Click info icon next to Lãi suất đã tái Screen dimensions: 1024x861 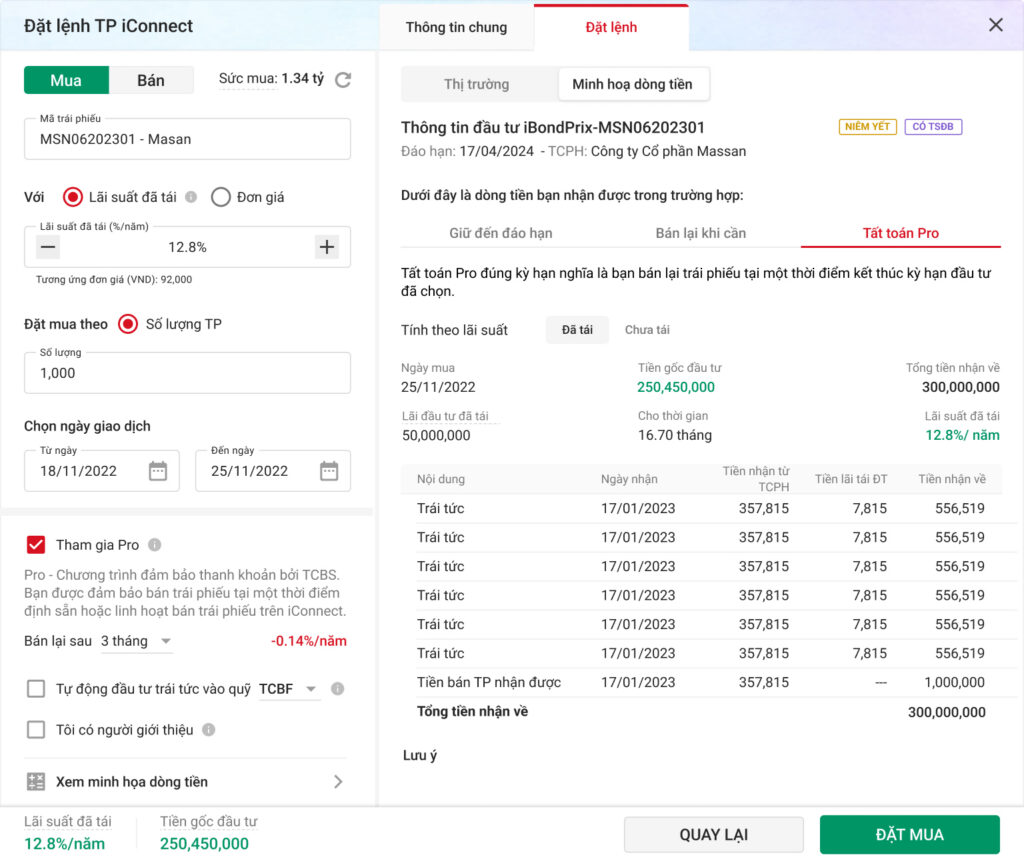tap(191, 197)
